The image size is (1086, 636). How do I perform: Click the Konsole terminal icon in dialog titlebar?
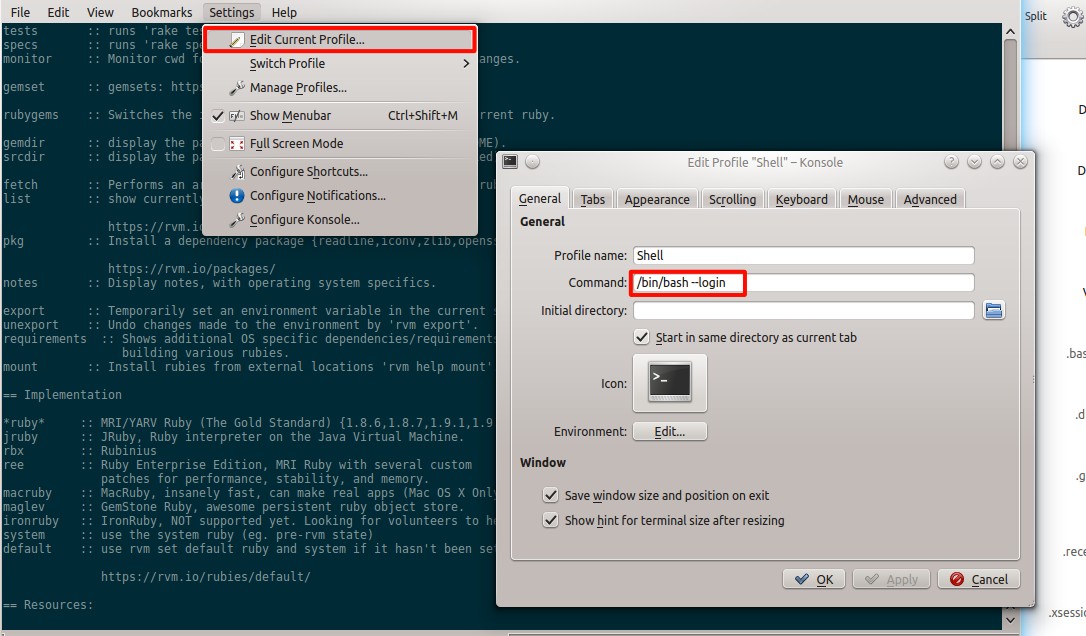(510, 161)
